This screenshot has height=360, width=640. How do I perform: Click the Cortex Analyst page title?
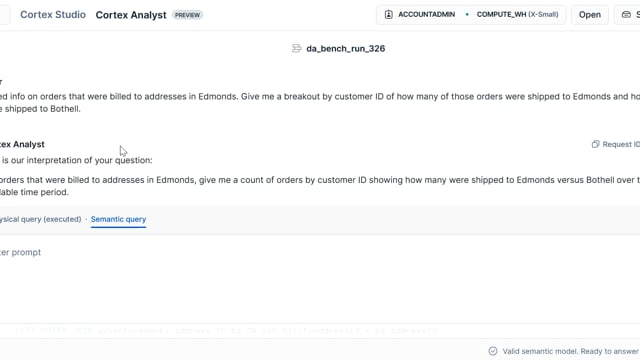tap(131, 15)
